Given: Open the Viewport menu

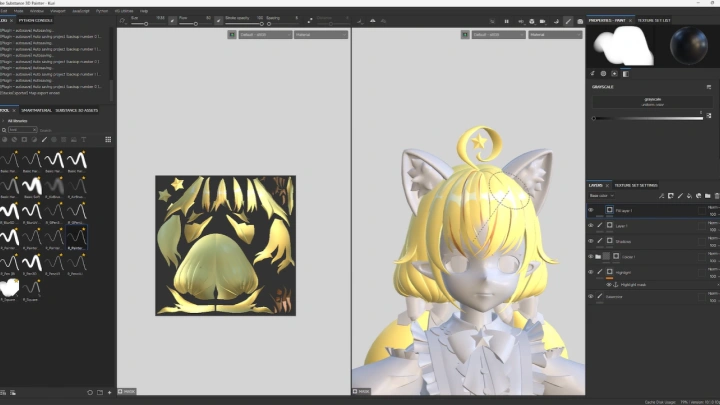Looking at the screenshot, I should (57, 11).
